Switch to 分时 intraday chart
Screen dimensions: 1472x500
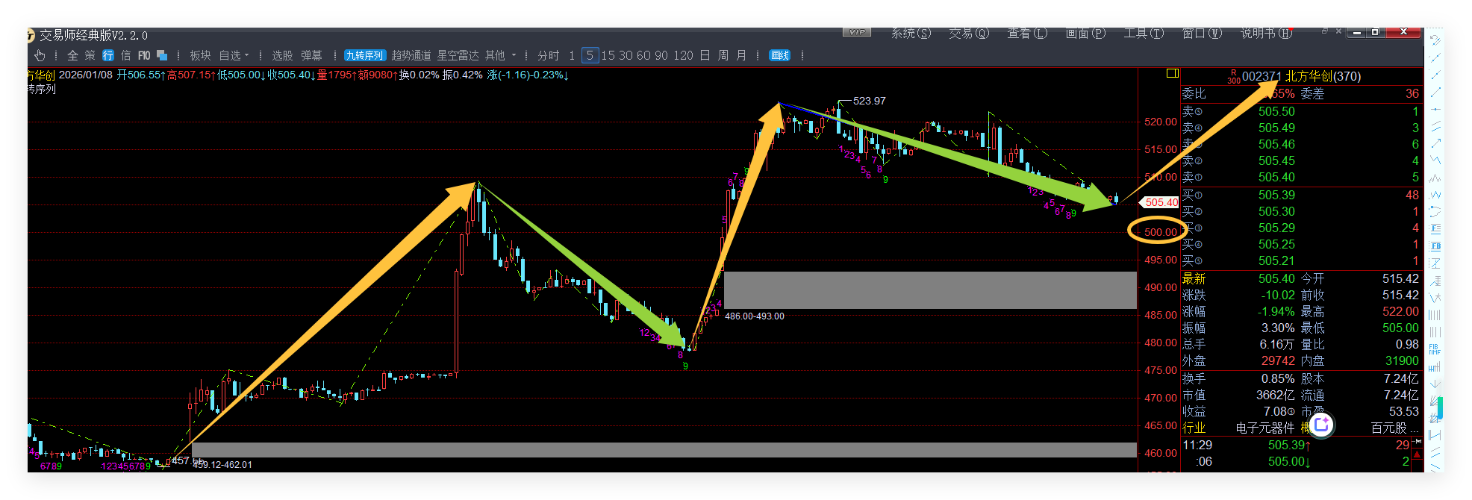548,55
